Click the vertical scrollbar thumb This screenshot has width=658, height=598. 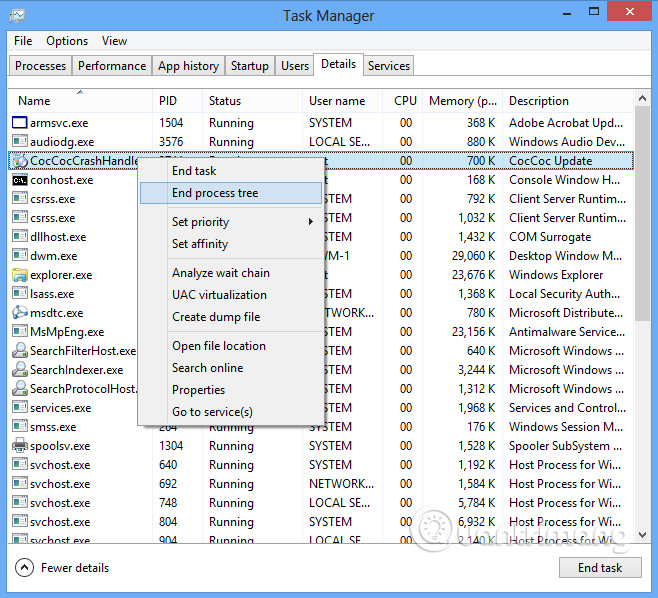[x=642, y=213]
